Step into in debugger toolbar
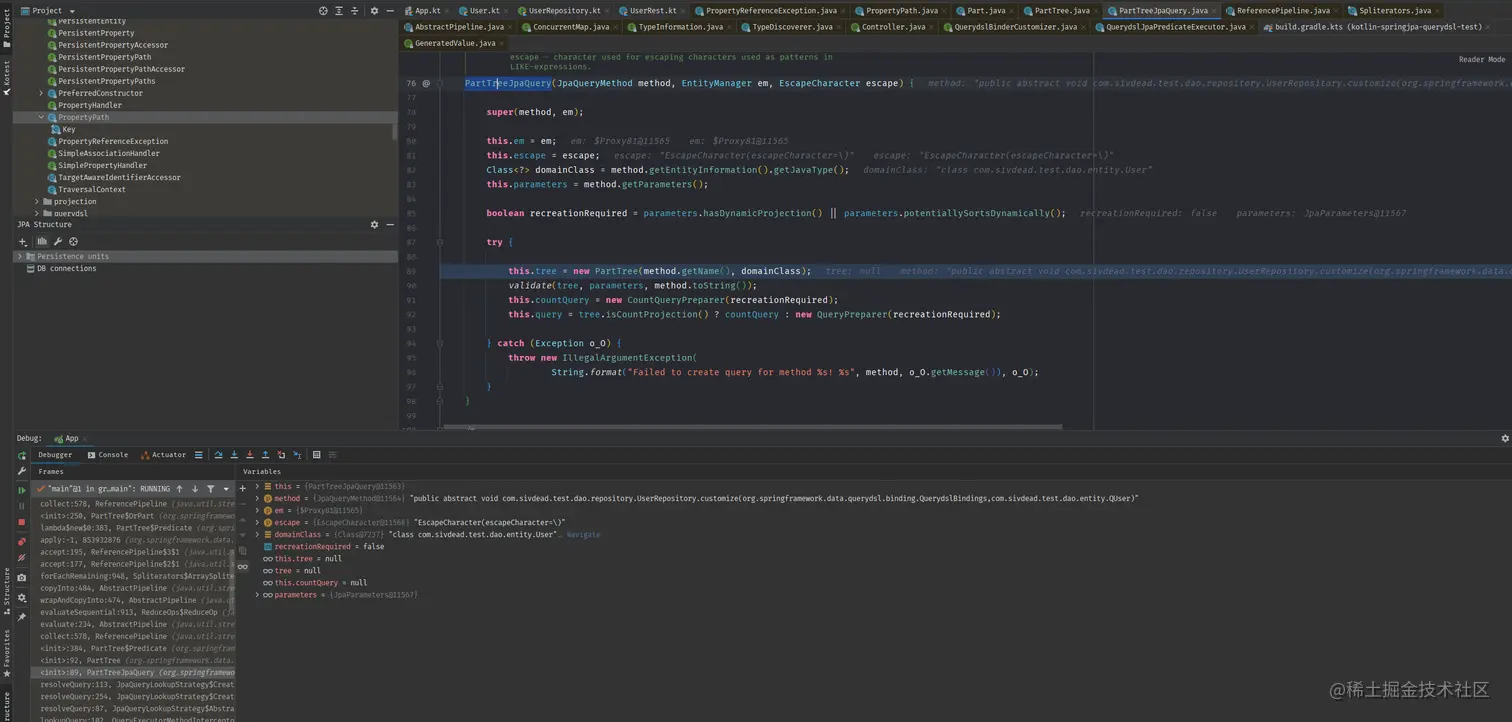The width and height of the screenshot is (1512, 722). point(234,455)
